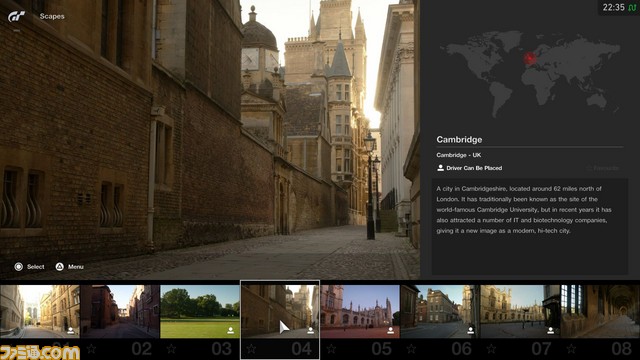
Task: Open the Scapes section label
Action: [x=52, y=16]
